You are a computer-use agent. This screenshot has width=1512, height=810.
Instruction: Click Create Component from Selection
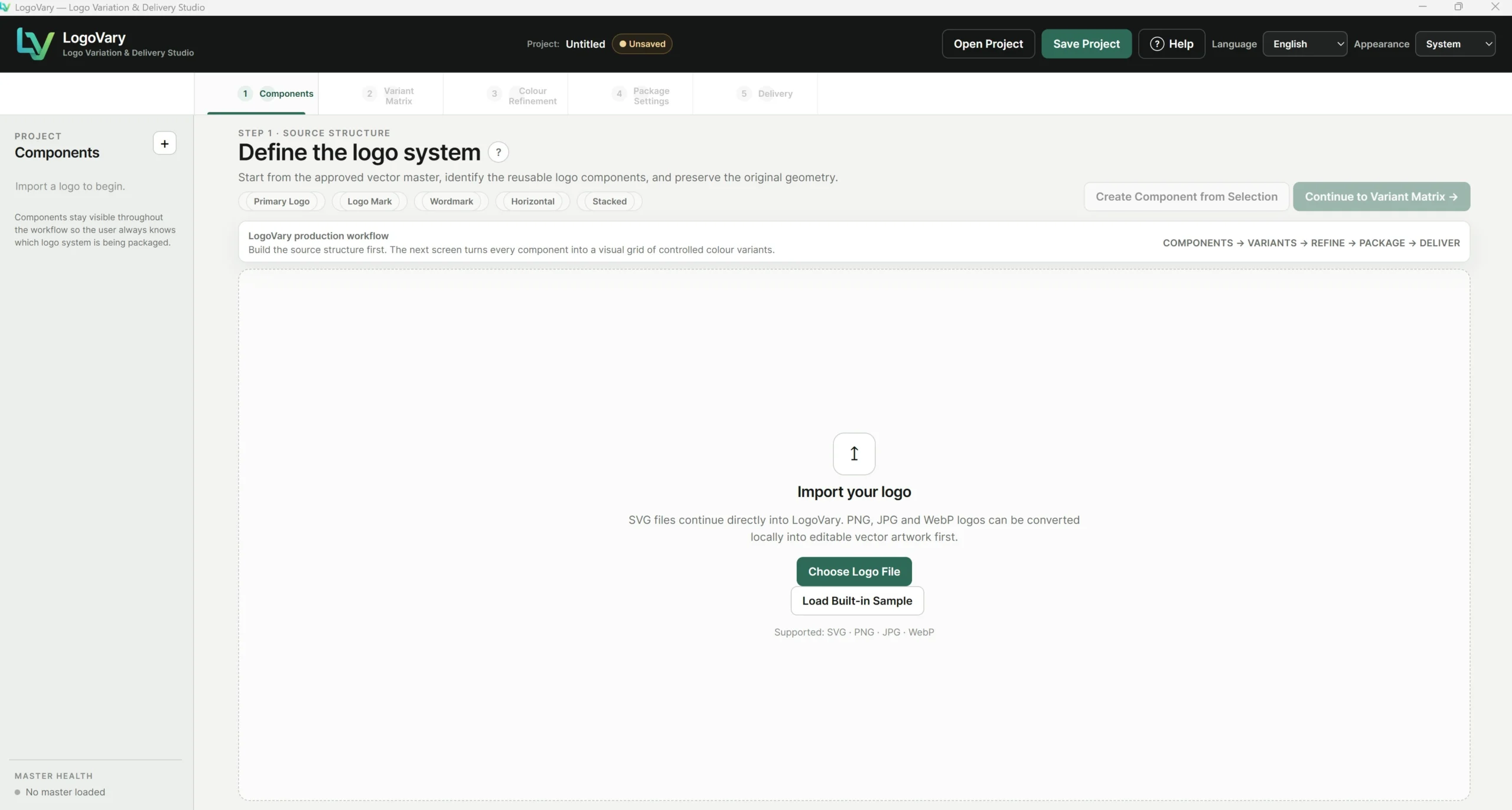(1186, 197)
